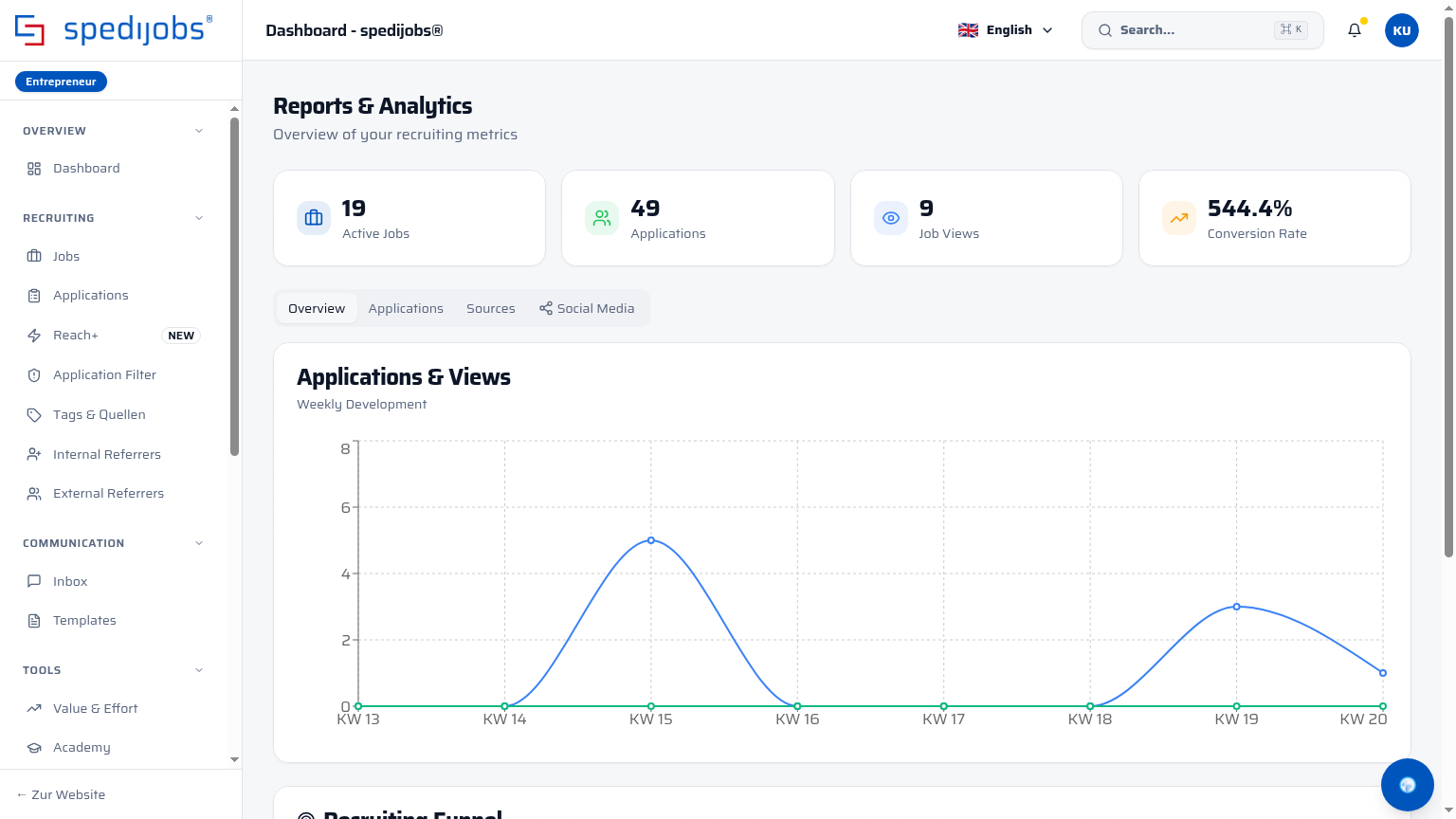This screenshot has height=819, width=1456.
Task: Click the Reports & Analytics heading
Action: tap(373, 106)
